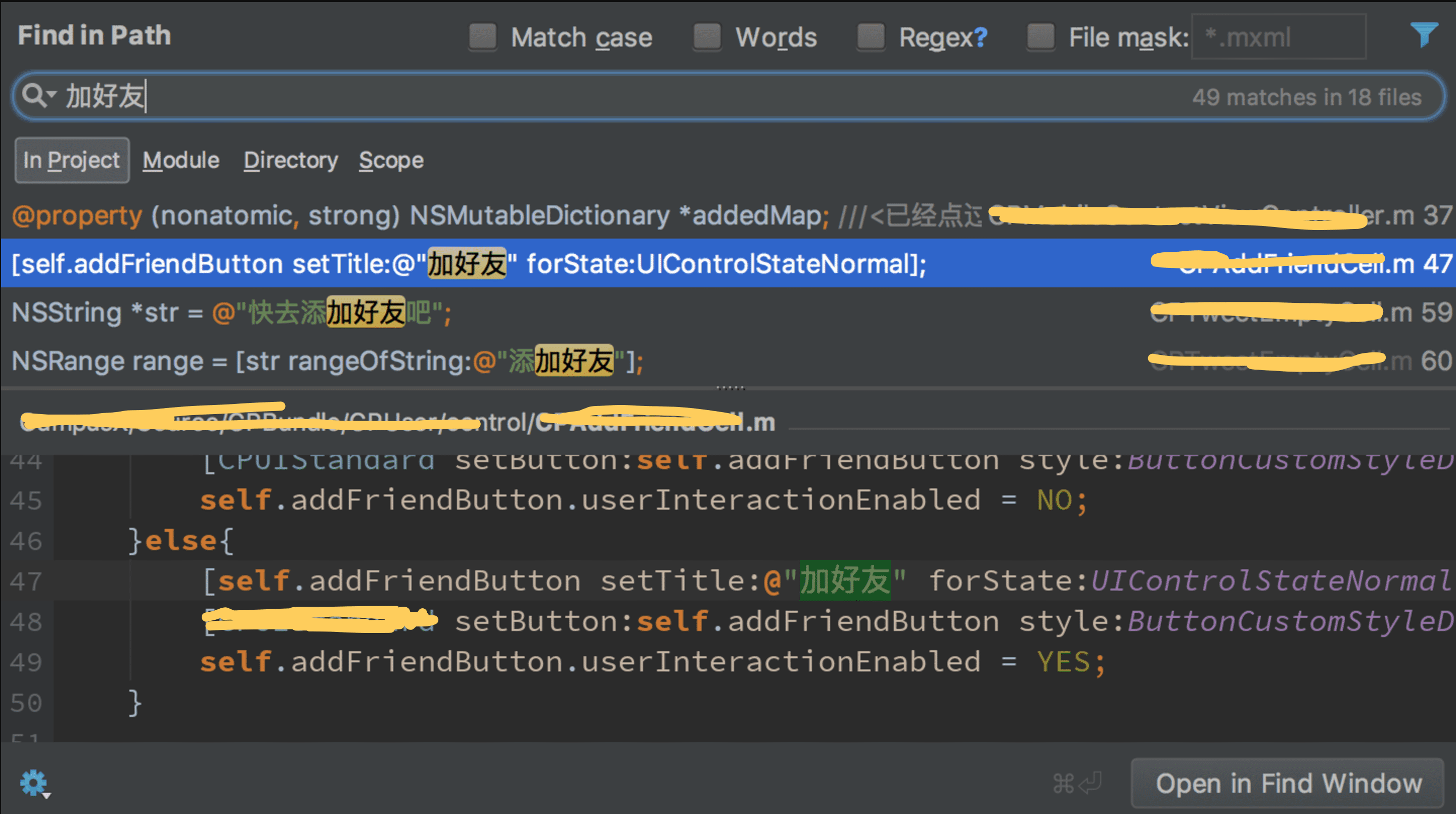Enable the File mask checkbox
This screenshot has width=1456, height=814.
(x=1040, y=37)
